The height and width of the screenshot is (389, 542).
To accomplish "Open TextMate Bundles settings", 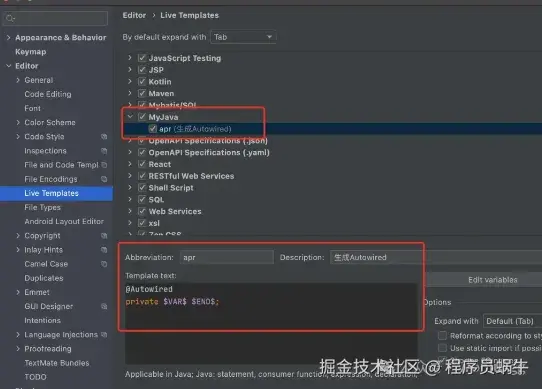I will [x=57, y=363].
